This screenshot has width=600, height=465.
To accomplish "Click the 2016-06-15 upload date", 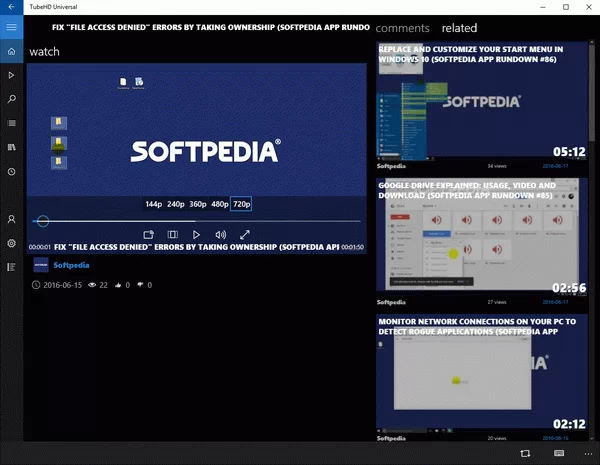I will tap(62, 285).
